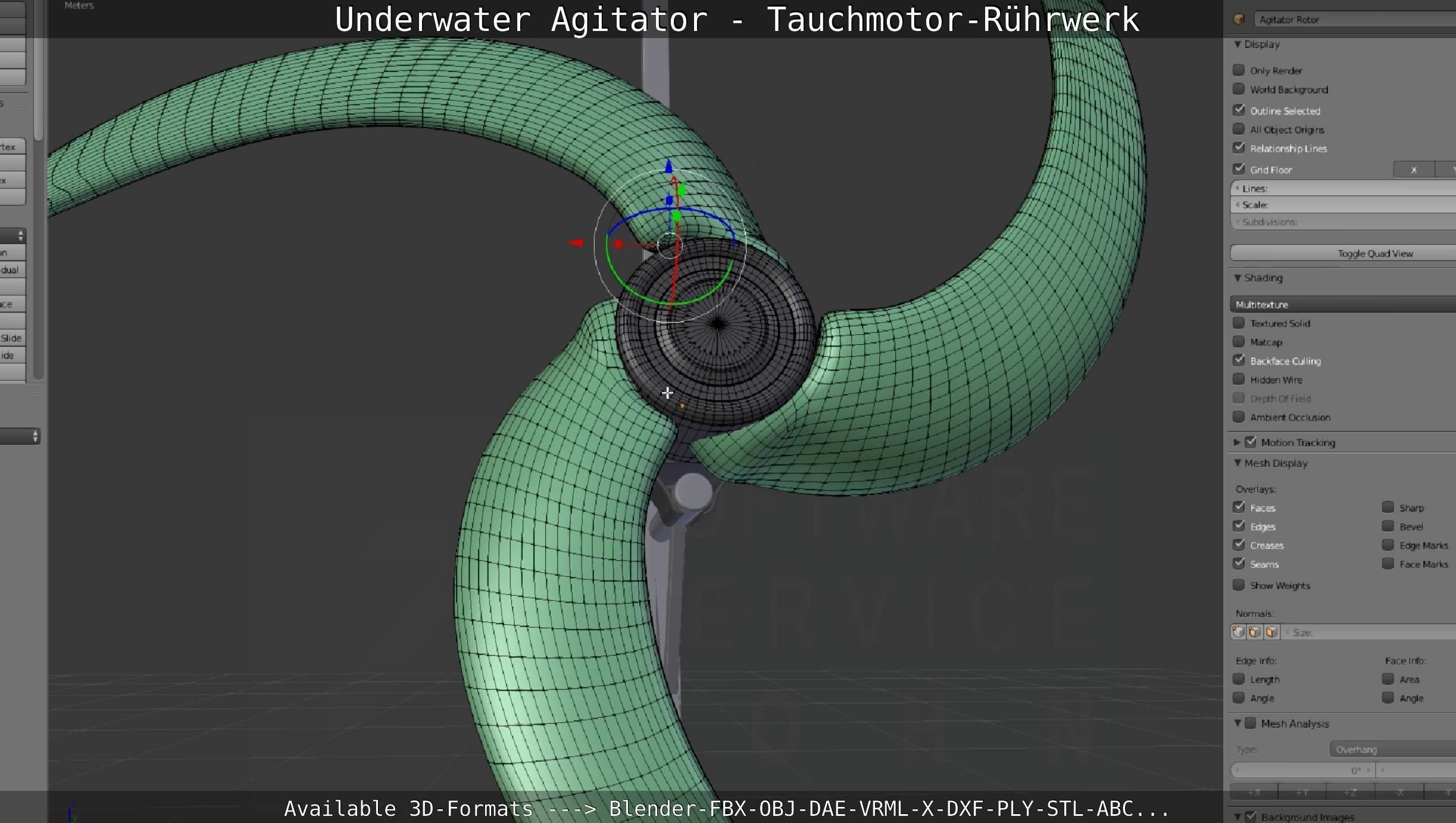The width and height of the screenshot is (1456, 823).
Task: Enable Face Info Area checkbox
Action: click(1388, 679)
